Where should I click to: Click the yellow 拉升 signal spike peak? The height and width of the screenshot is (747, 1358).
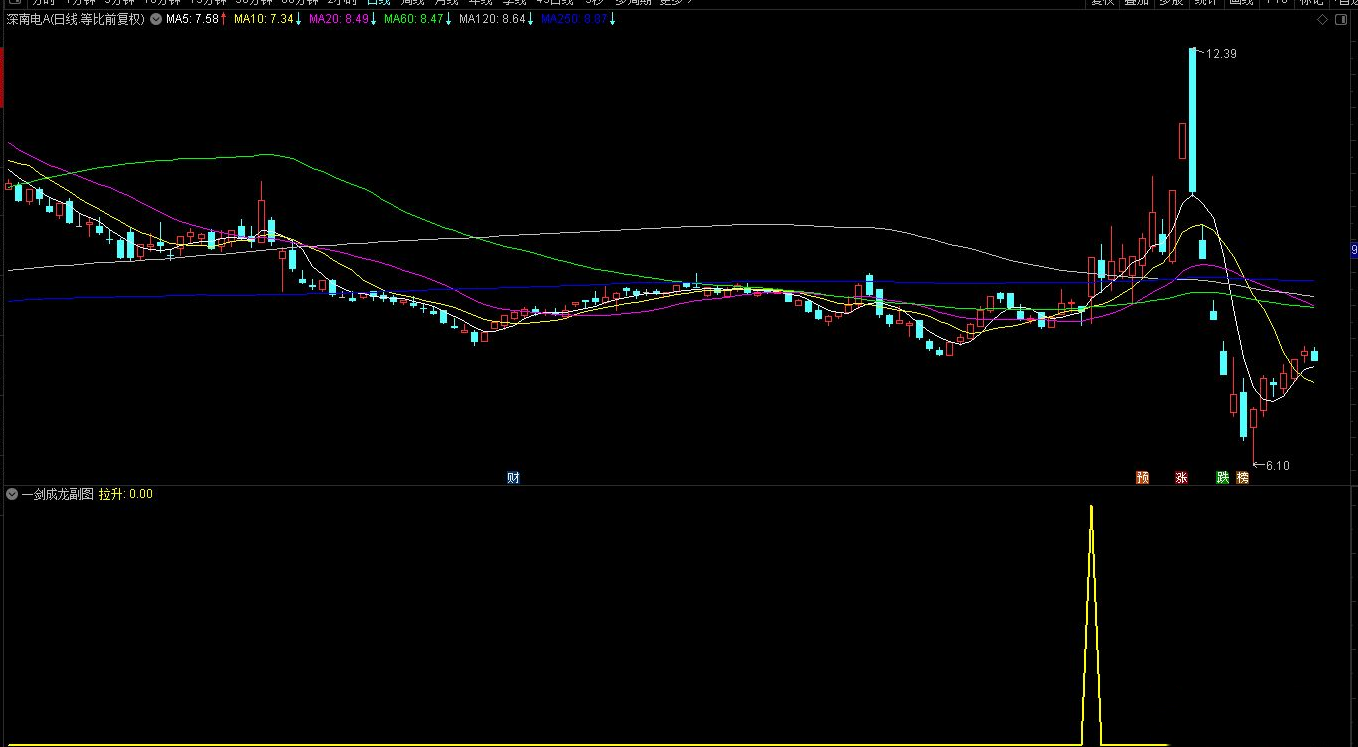(x=1091, y=508)
